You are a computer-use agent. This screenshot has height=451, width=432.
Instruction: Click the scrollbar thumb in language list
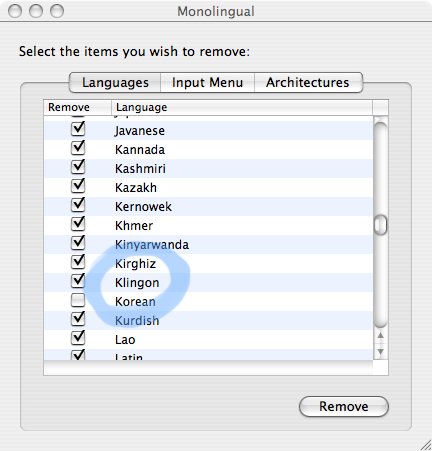380,225
